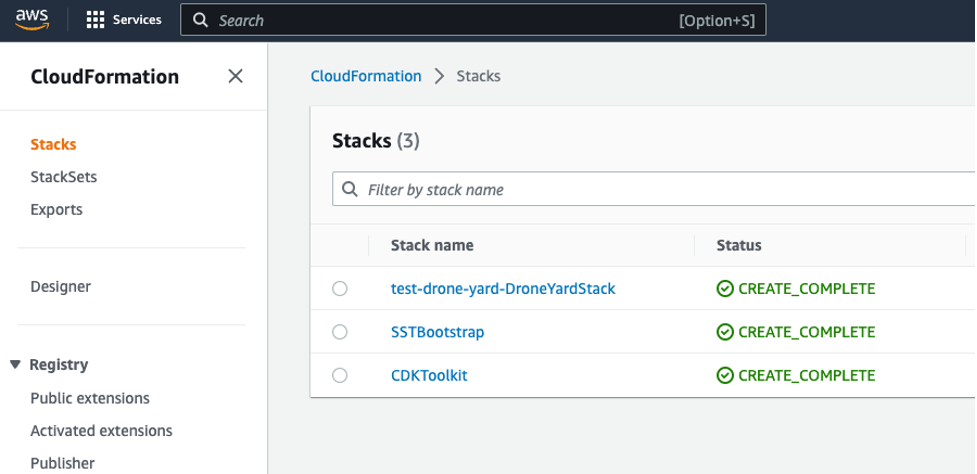Select the CDKToolkit stack radio button
977x474 pixels.
click(x=340, y=376)
